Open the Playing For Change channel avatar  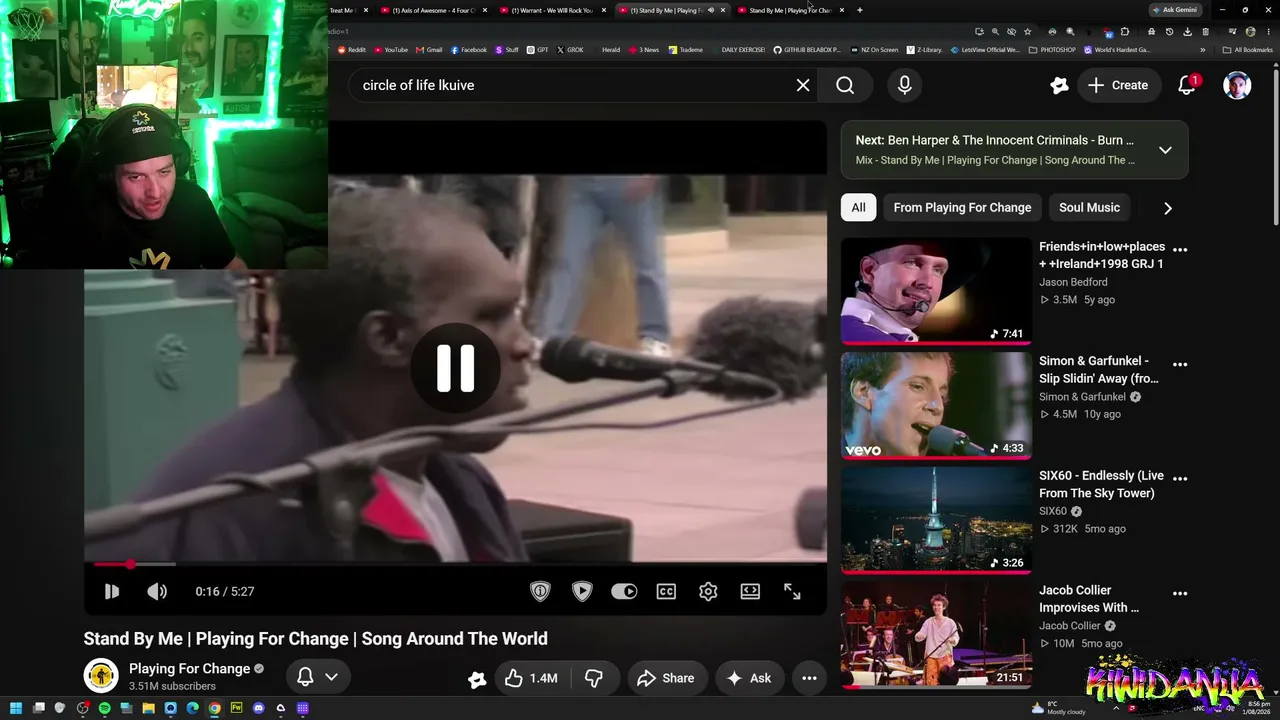[101, 676]
